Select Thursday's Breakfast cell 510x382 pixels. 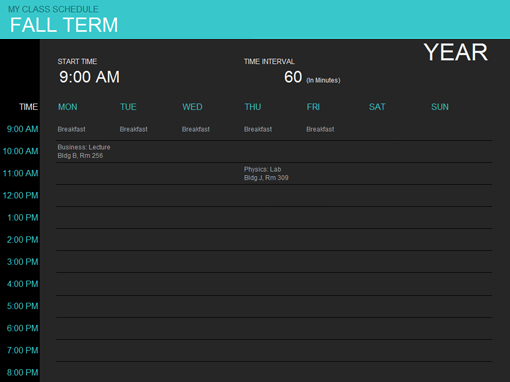click(258, 129)
